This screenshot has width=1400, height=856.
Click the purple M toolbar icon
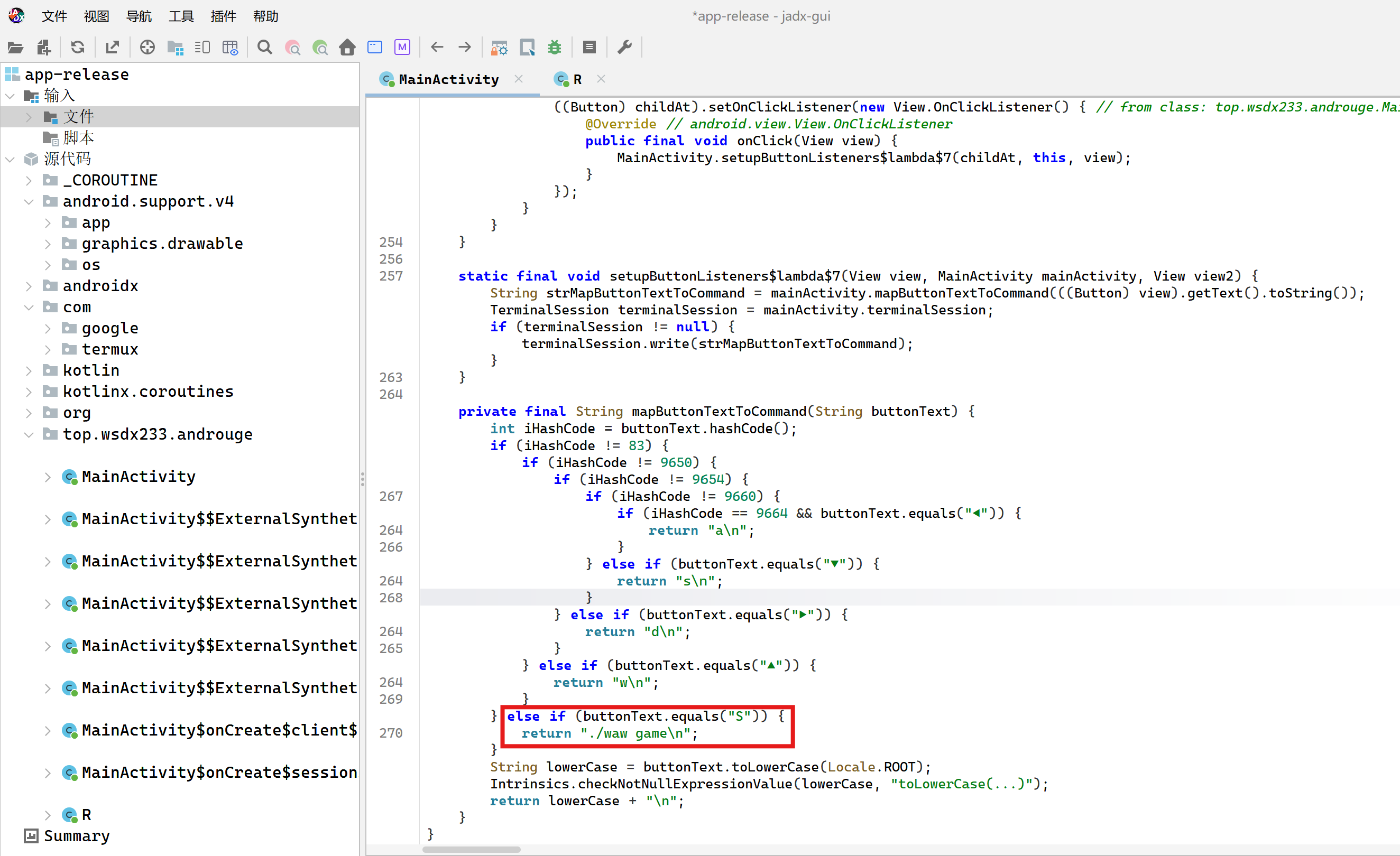click(x=402, y=47)
